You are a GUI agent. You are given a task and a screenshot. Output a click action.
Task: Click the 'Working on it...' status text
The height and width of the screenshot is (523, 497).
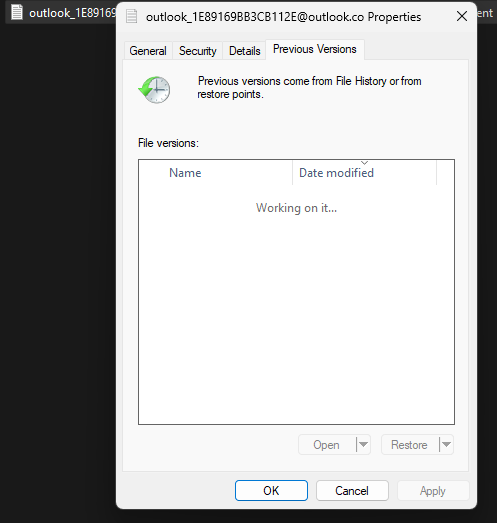click(x=296, y=208)
